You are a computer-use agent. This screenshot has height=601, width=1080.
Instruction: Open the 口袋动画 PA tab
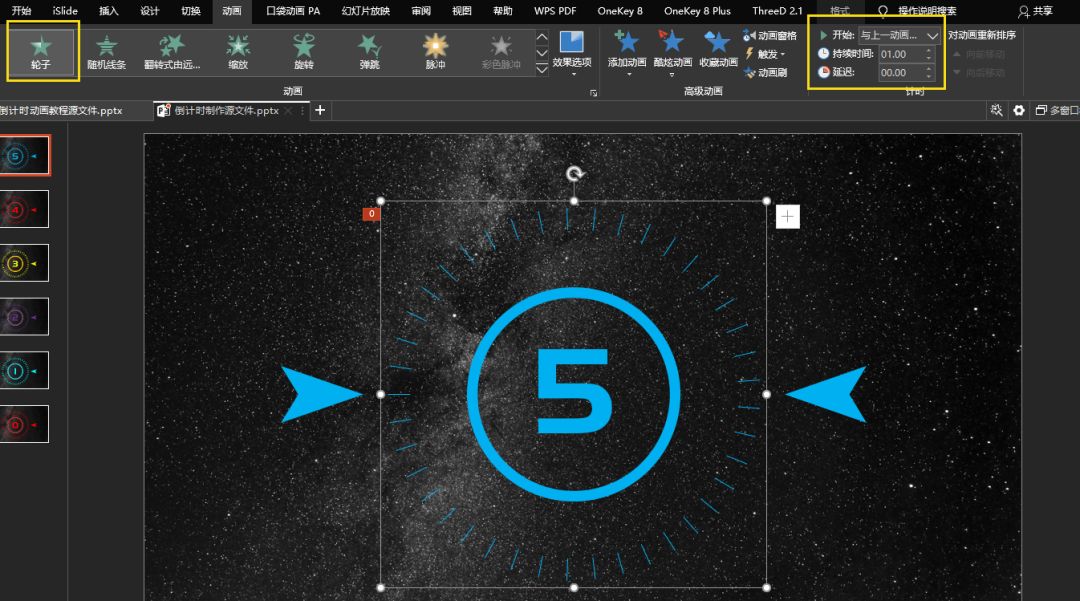[x=293, y=10]
